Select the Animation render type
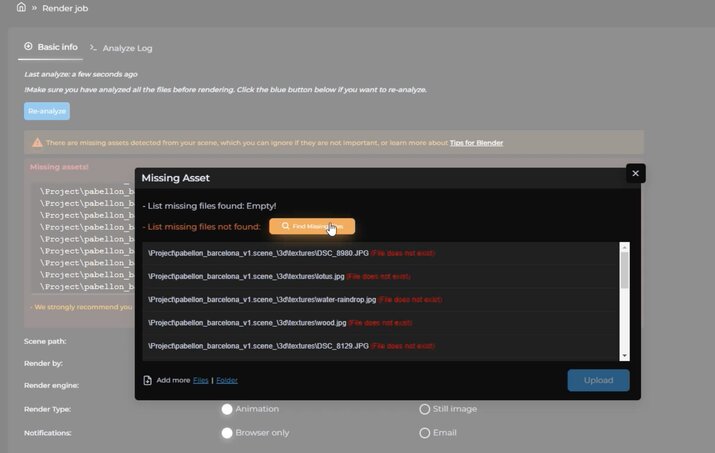Viewport: 715px width, 453px height. point(227,409)
